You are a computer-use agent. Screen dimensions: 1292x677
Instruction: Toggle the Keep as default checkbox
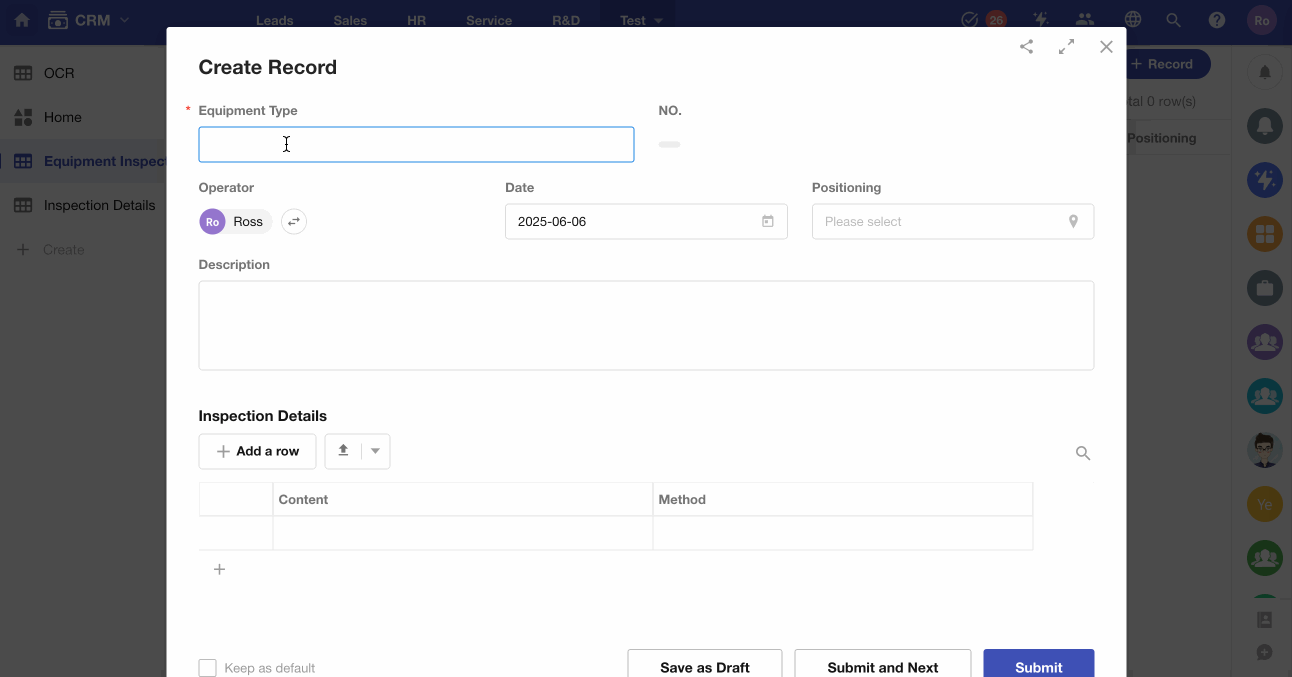208,668
